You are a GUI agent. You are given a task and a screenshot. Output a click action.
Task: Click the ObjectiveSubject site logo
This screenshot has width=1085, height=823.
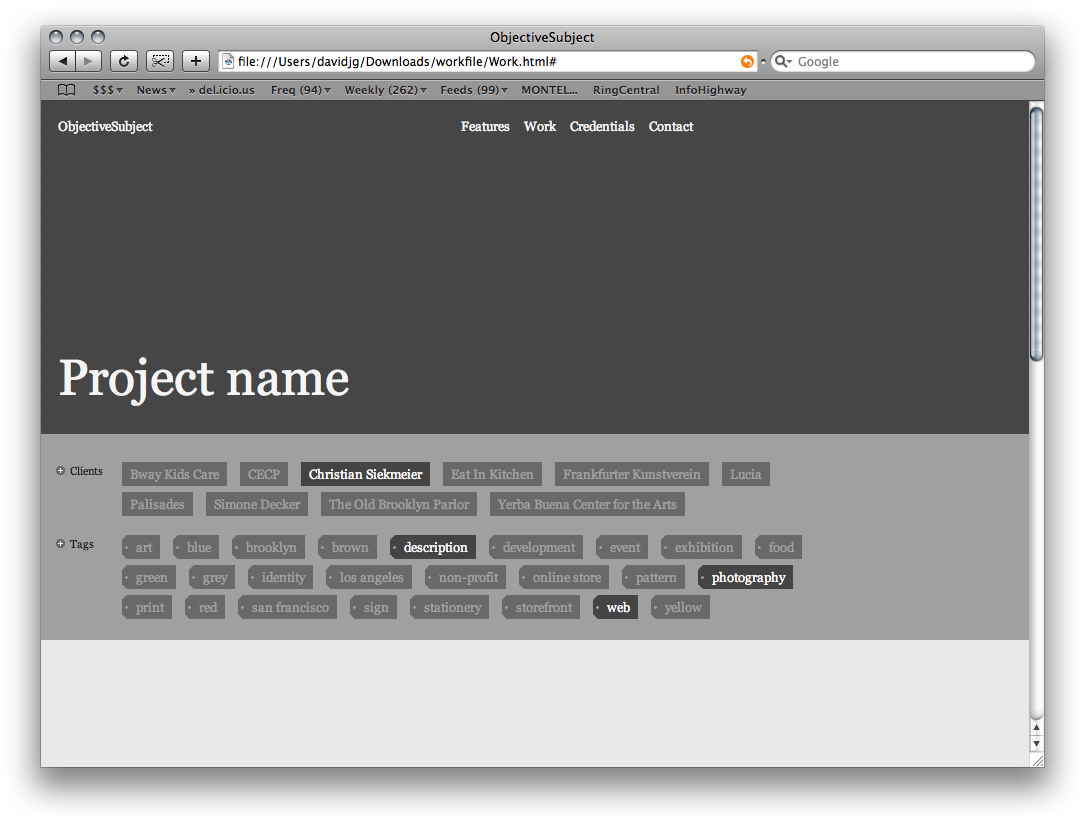tap(105, 127)
